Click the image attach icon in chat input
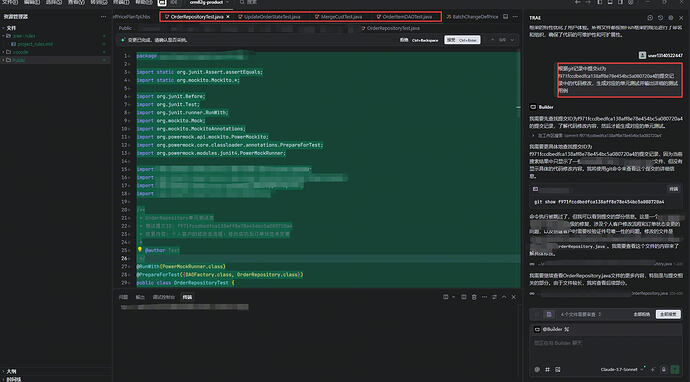690x382 pixels. 558,369
